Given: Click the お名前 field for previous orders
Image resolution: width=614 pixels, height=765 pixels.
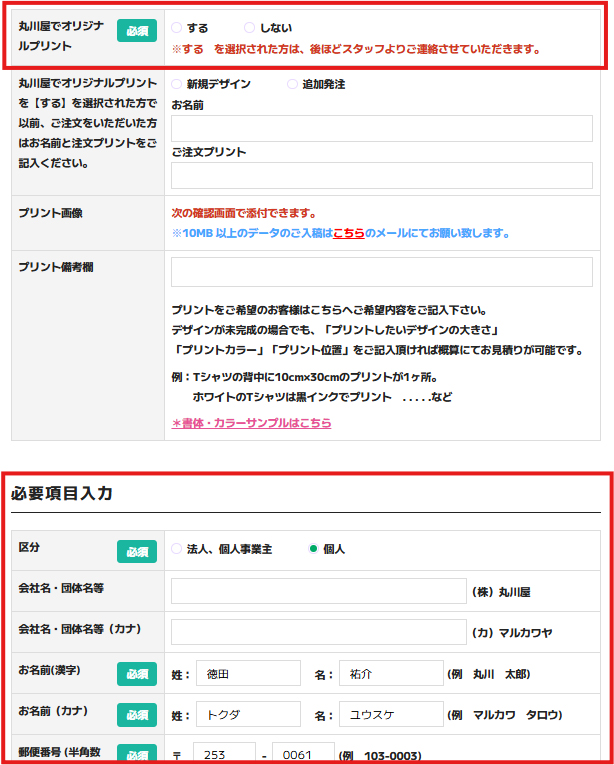Looking at the screenshot, I should click(382, 128).
